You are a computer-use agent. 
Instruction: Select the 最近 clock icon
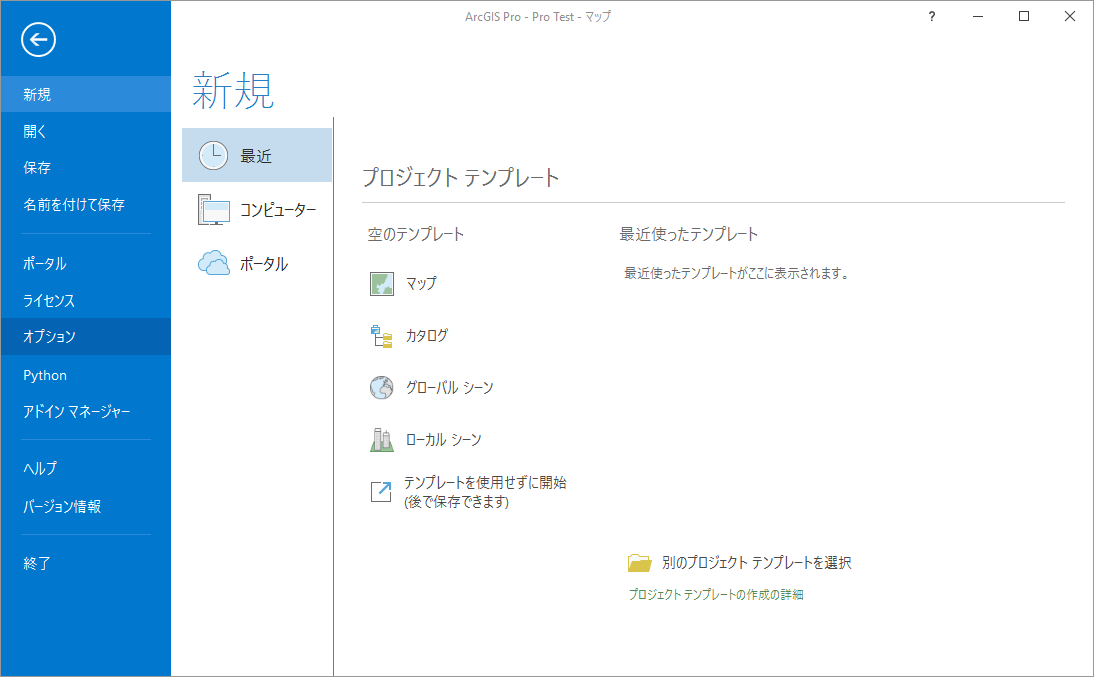coord(213,156)
